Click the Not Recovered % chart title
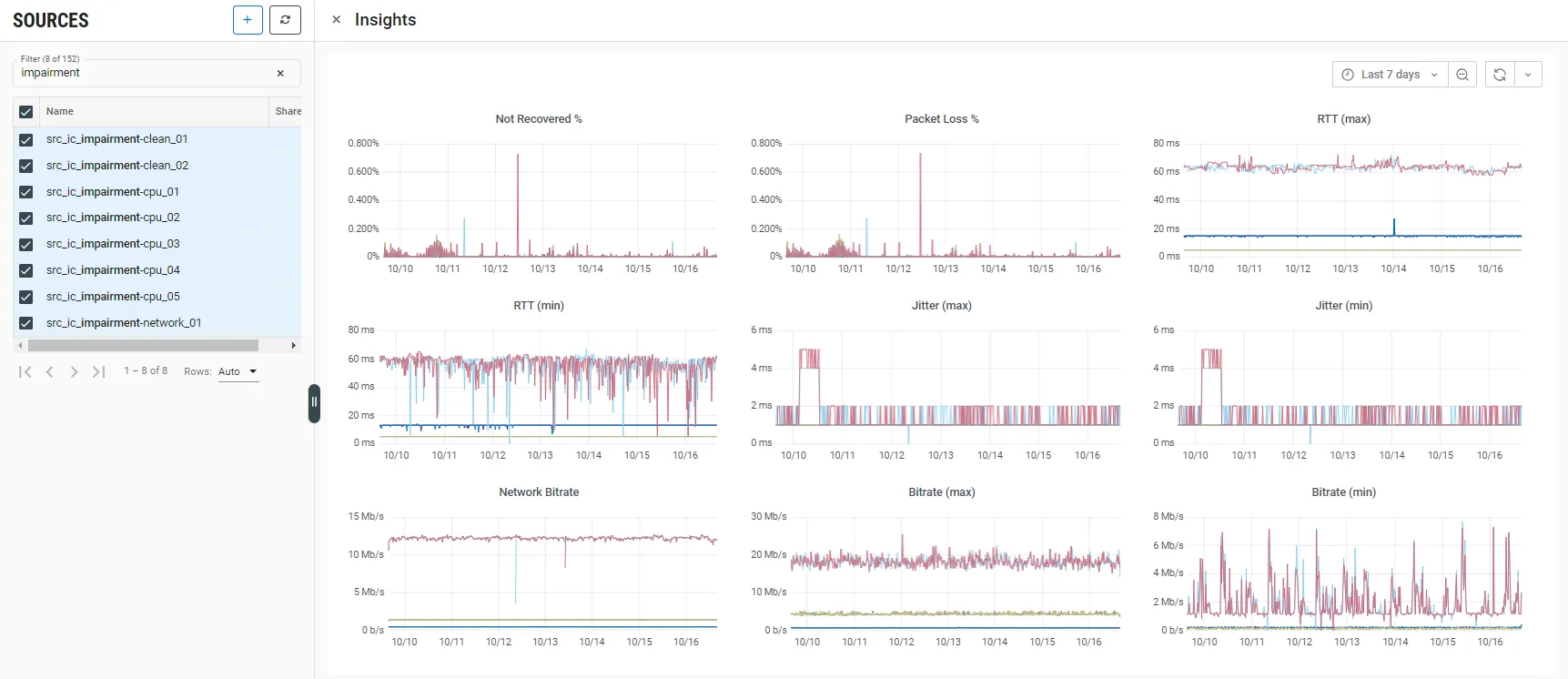1568x679 pixels. pyautogui.click(x=539, y=119)
